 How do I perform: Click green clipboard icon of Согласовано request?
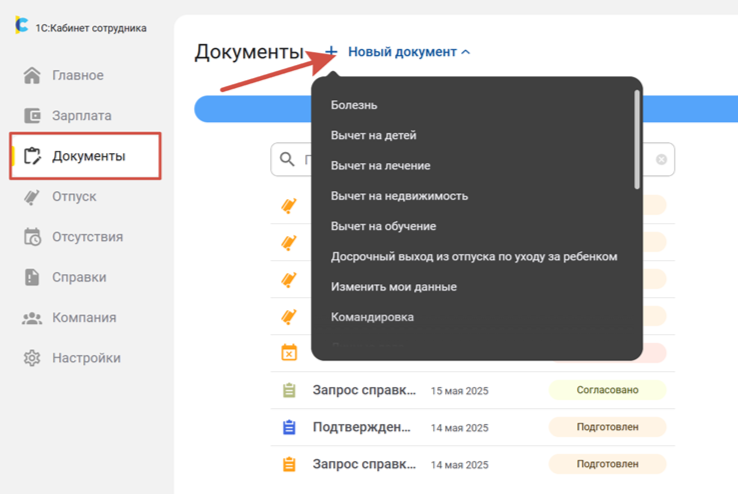(x=289, y=390)
